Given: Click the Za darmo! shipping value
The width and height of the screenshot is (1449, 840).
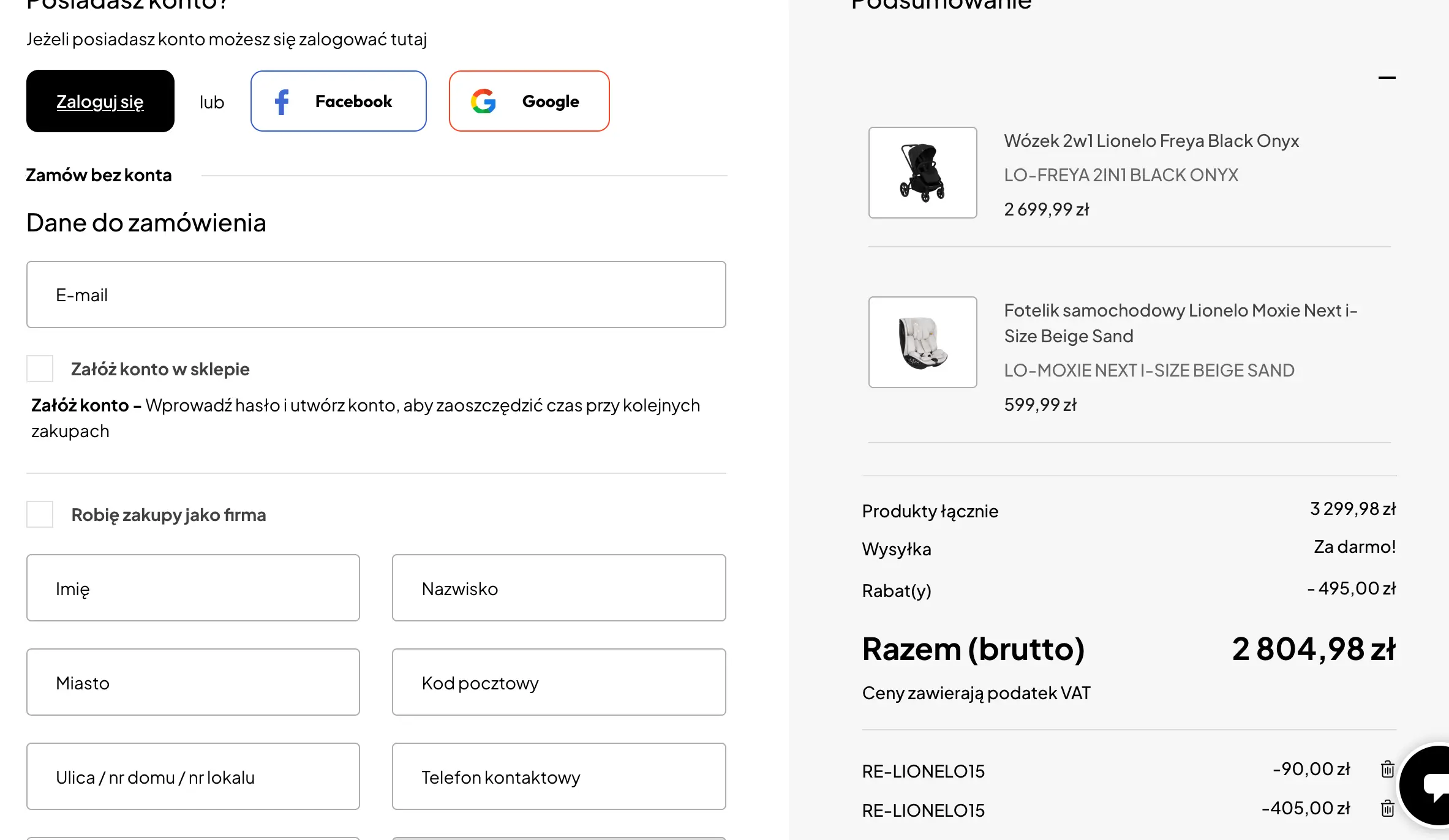Looking at the screenshot, I should coord(1355,547).
